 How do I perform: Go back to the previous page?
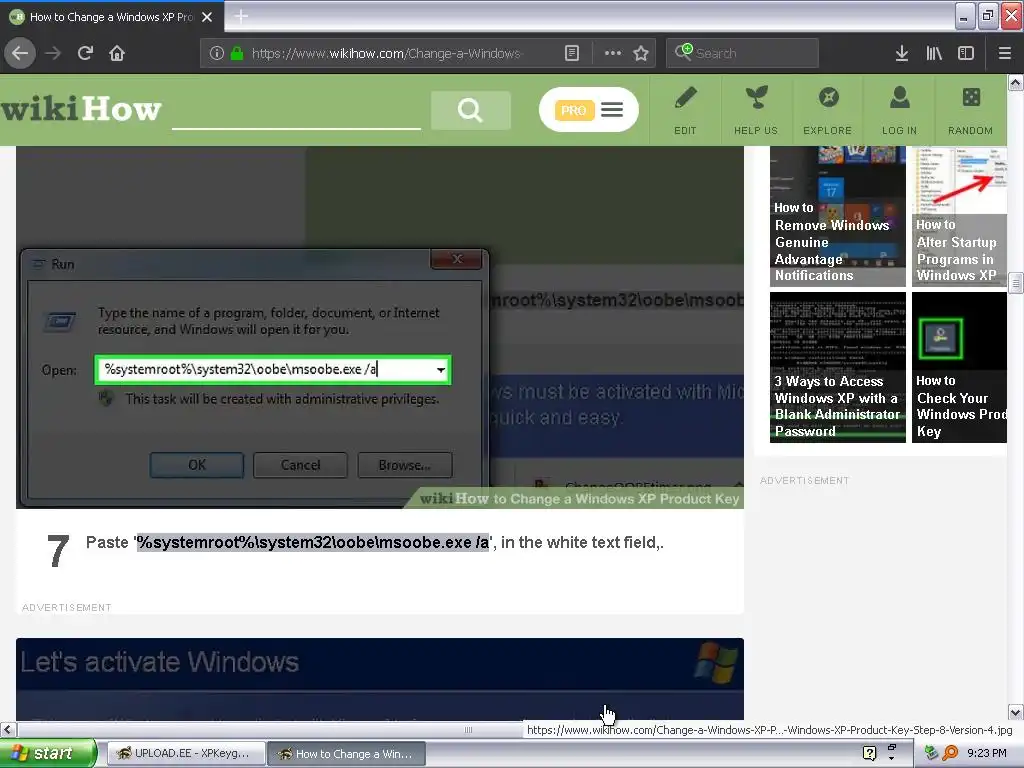coord(20,53)
